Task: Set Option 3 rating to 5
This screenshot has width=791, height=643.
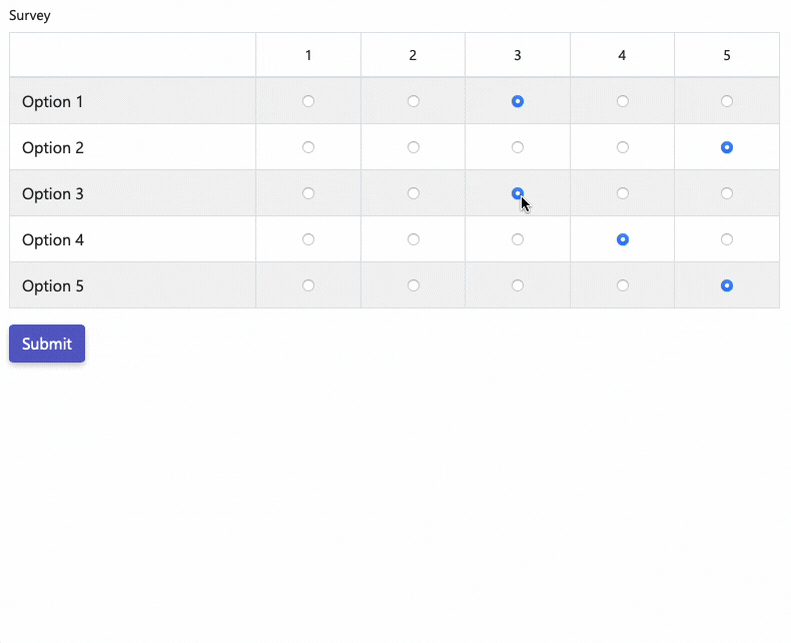Action: tap(727, 193)
